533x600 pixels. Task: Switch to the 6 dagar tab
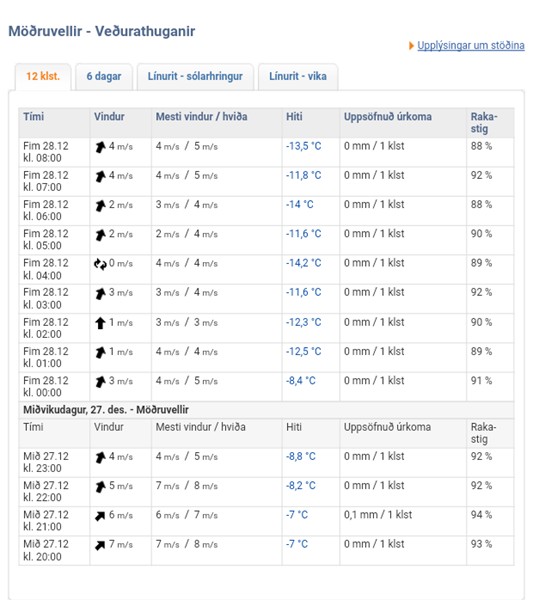104,77
